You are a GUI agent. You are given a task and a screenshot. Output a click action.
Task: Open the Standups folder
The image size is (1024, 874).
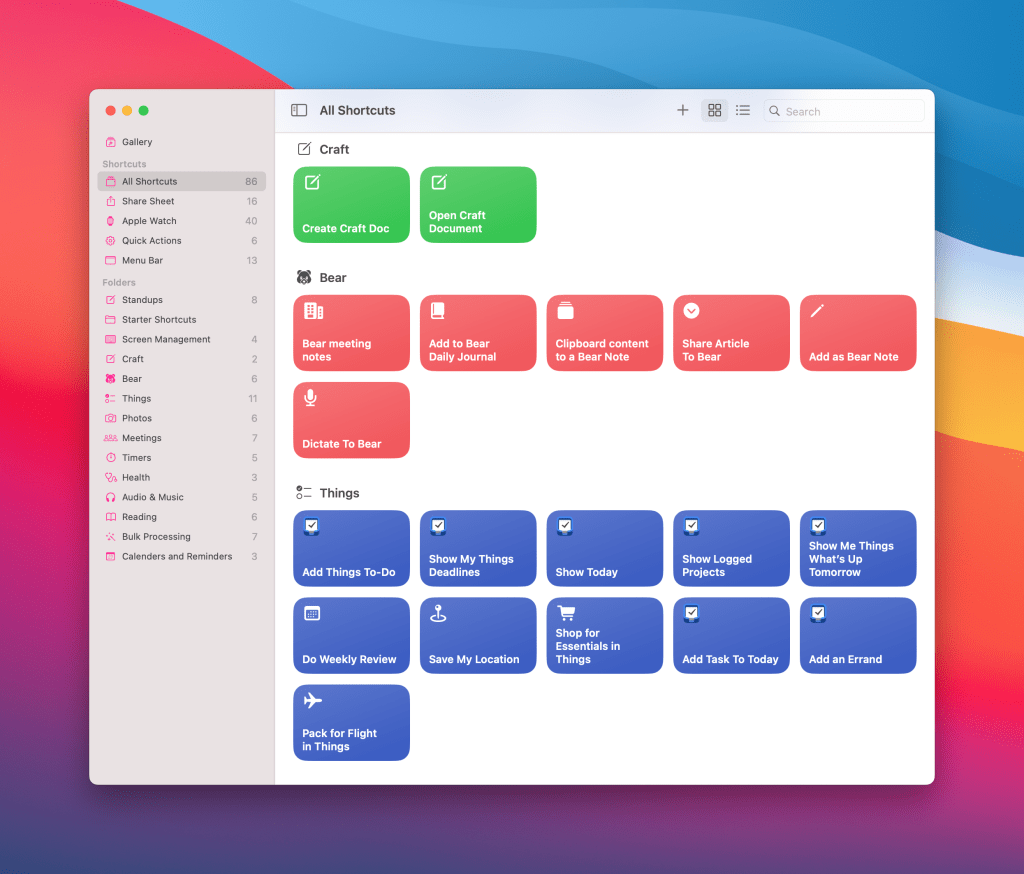point(142,300)
